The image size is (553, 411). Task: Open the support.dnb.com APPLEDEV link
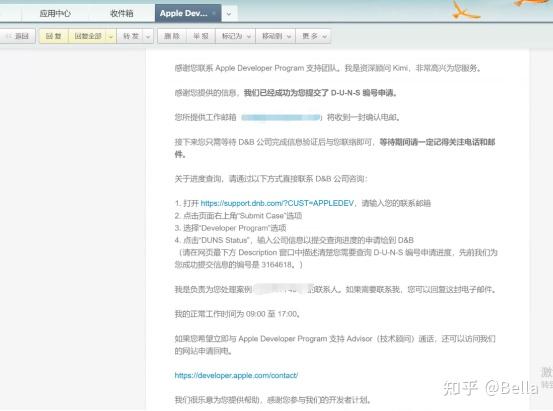coord(277,203)
